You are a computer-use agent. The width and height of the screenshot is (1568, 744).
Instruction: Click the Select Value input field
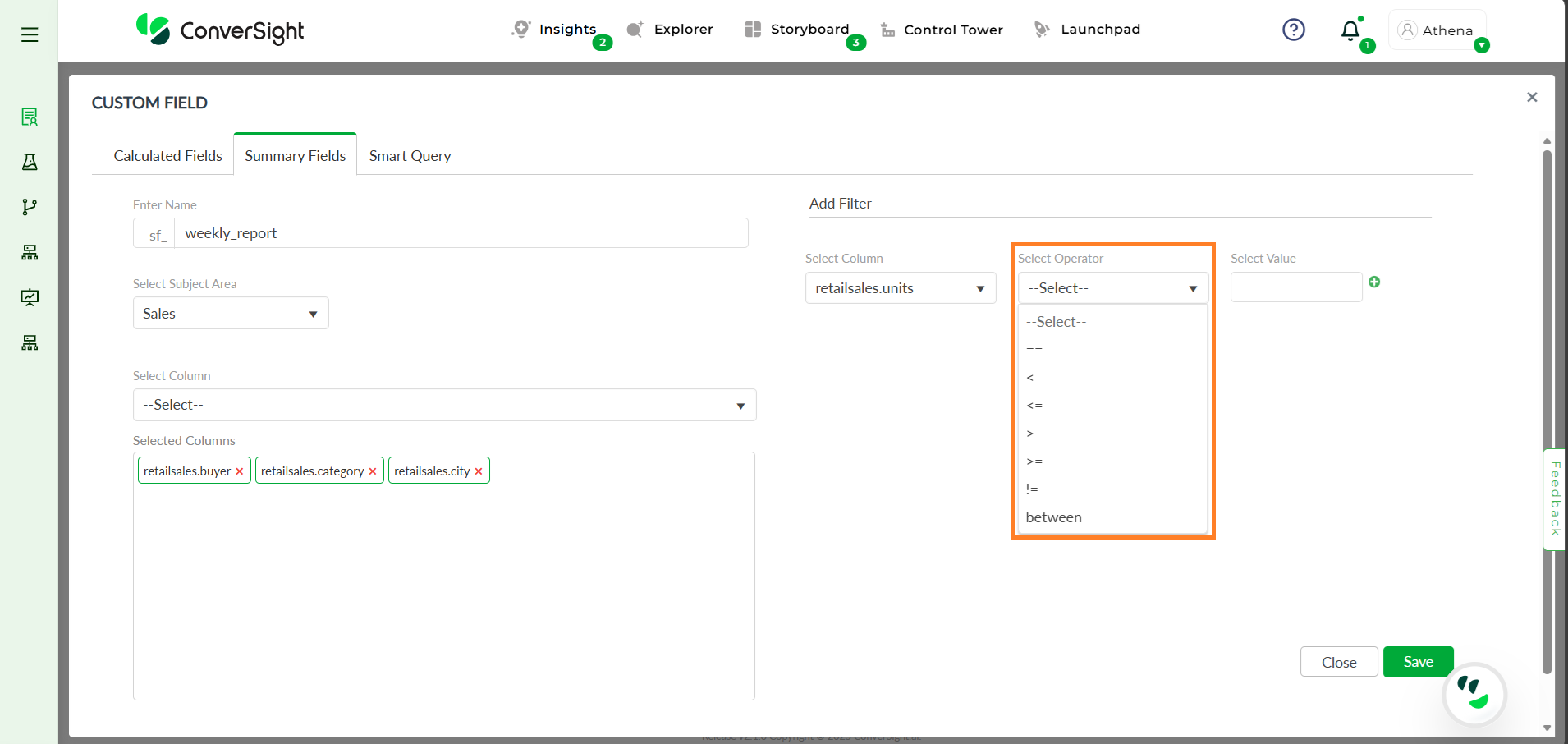click(x=1295, y=287)
